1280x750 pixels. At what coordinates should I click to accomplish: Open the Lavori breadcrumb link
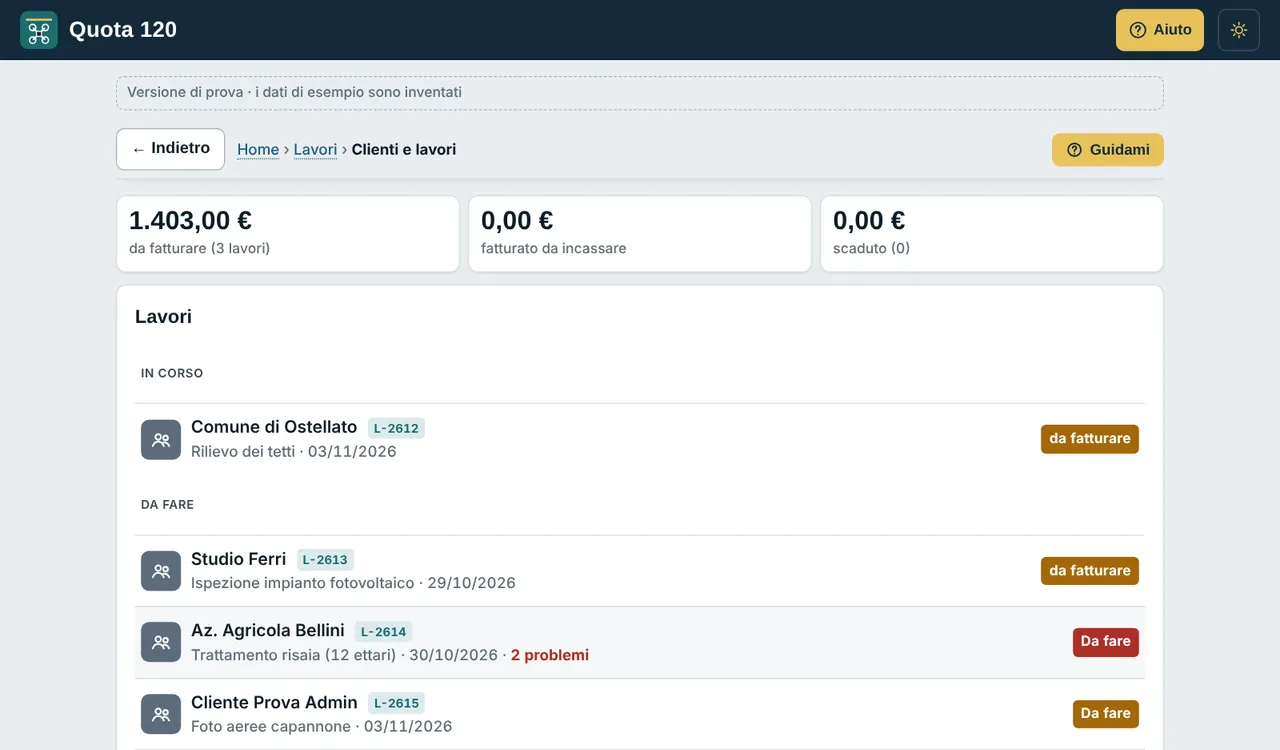[x=315, y=150]
